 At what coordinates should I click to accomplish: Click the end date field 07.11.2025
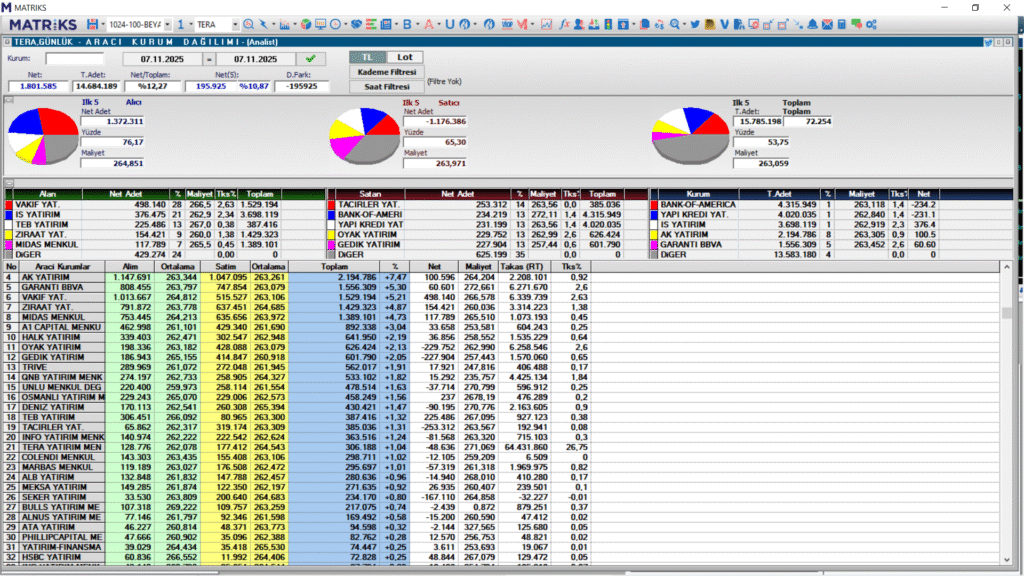pos(255,59)
